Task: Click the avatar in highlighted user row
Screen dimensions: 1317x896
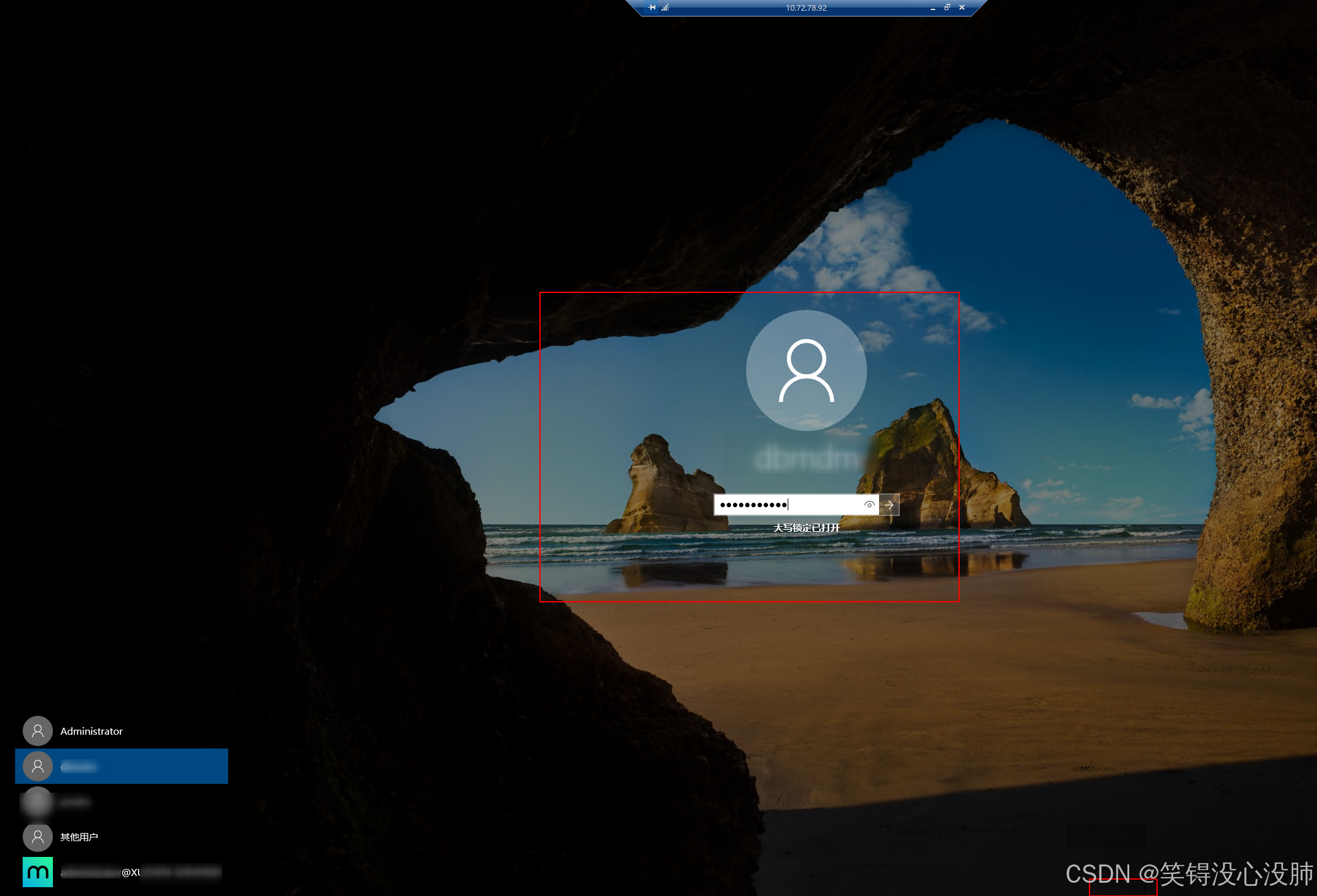Action: [x=38, y=766]
